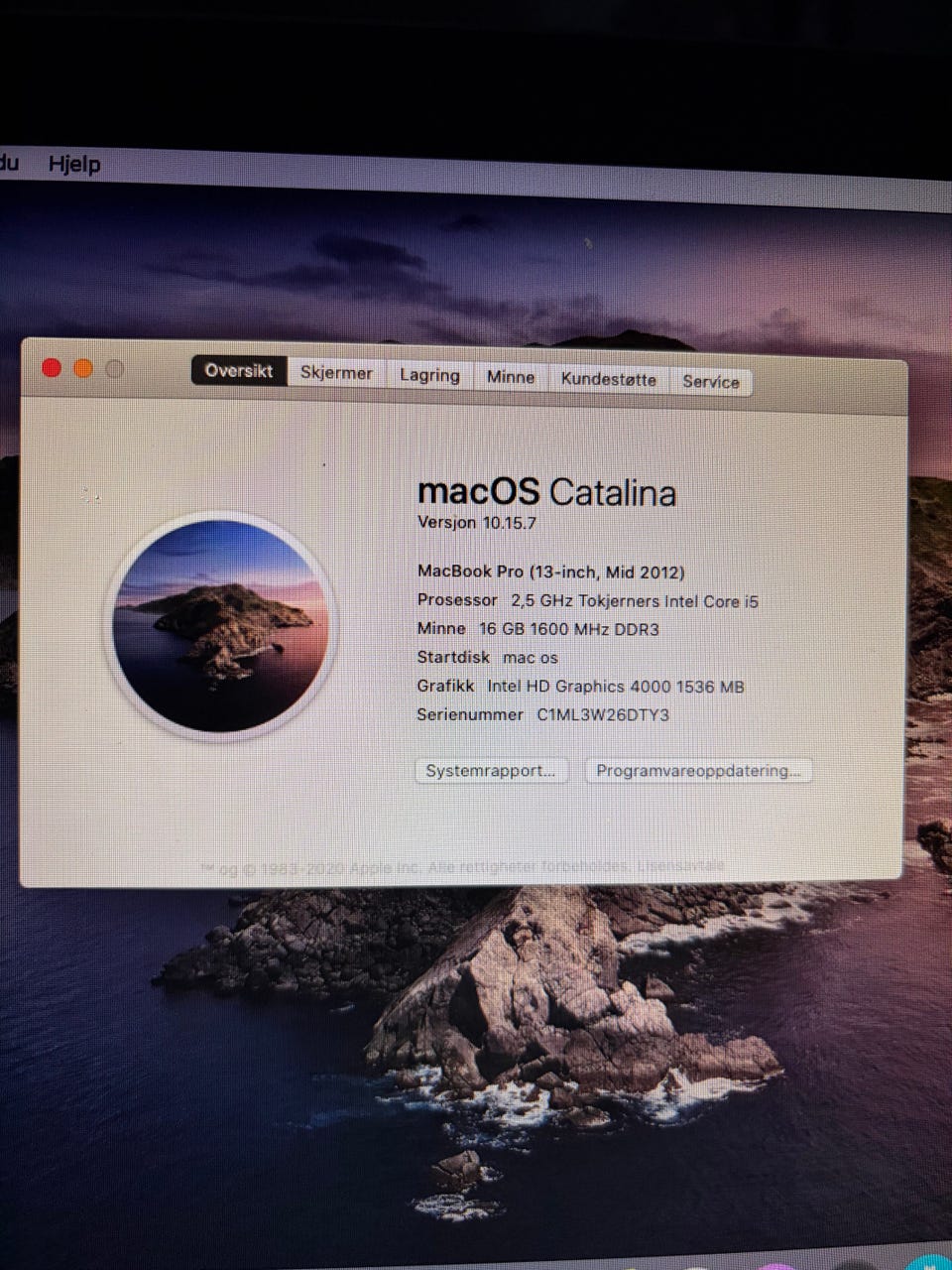This screenshot has height=1270, width=952.
Task: Click the macOS Catalina island logo
Action: pyautogui.click(x=221, y=626)
